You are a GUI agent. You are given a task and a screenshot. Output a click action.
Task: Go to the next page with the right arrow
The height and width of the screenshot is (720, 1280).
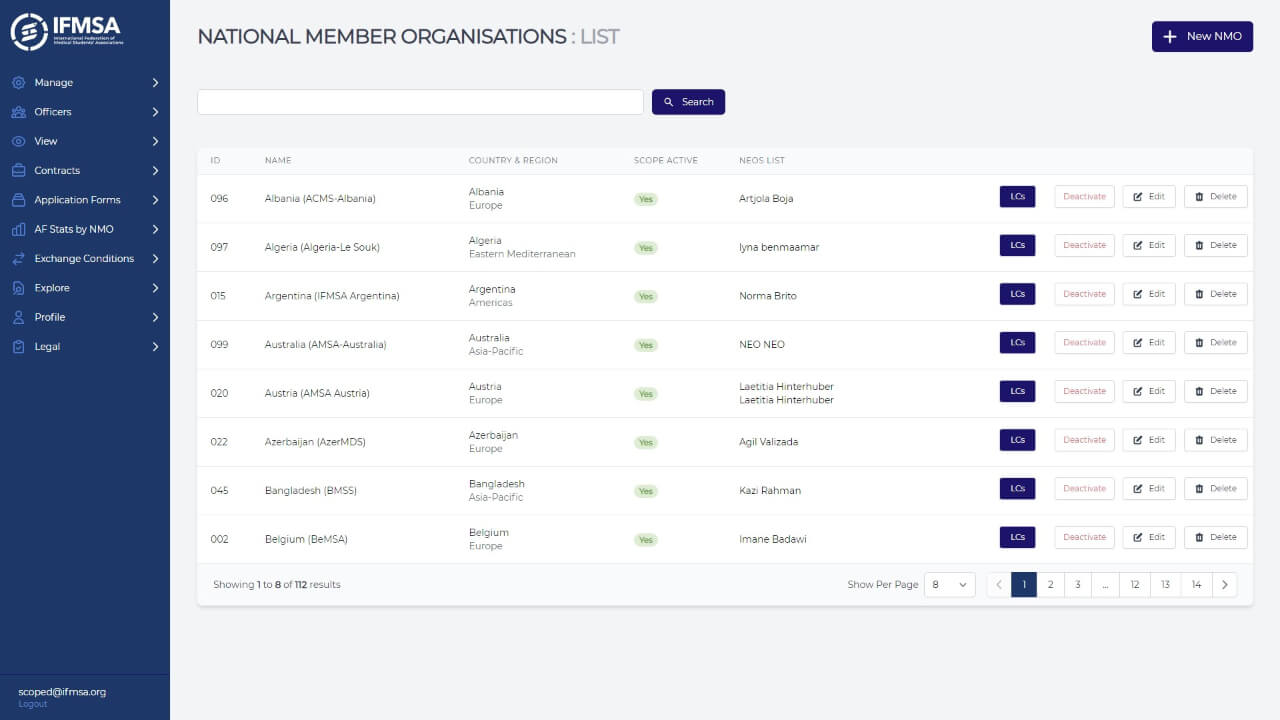tap(1225, 585)
